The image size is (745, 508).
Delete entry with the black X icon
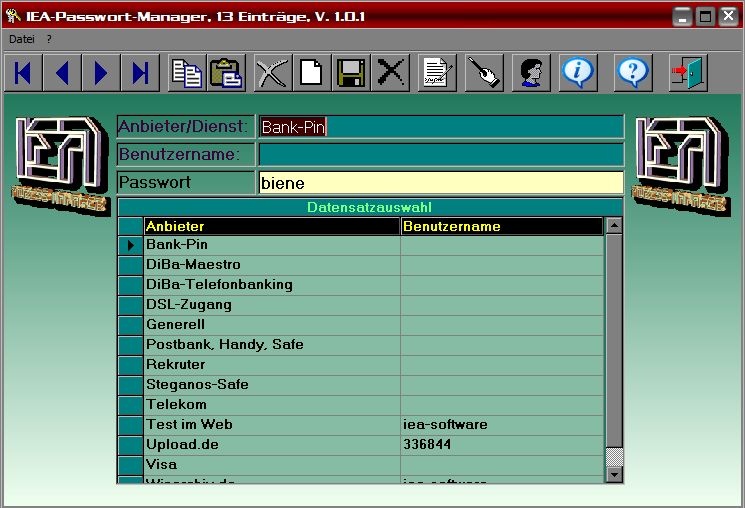tap(391, 73)
